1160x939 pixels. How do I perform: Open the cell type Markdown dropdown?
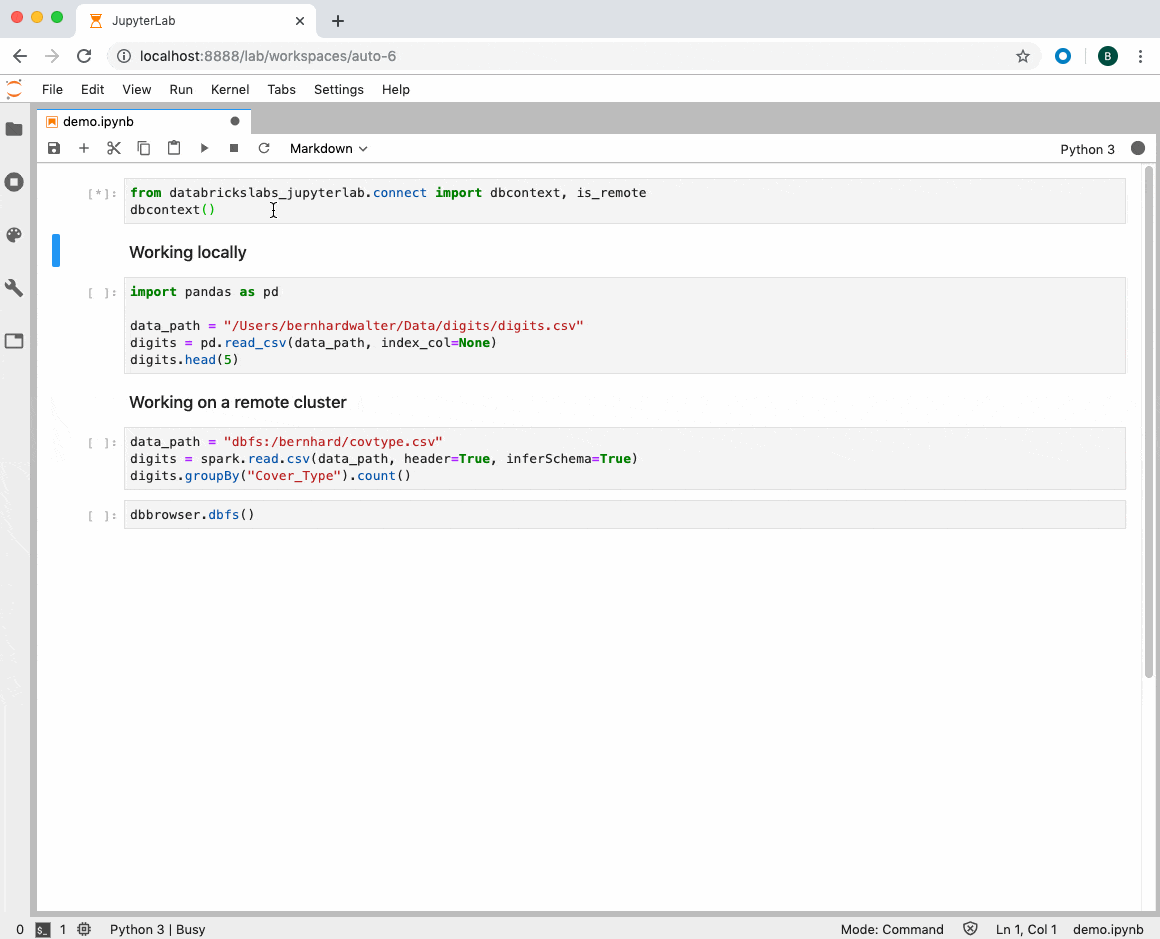(328, 148)
